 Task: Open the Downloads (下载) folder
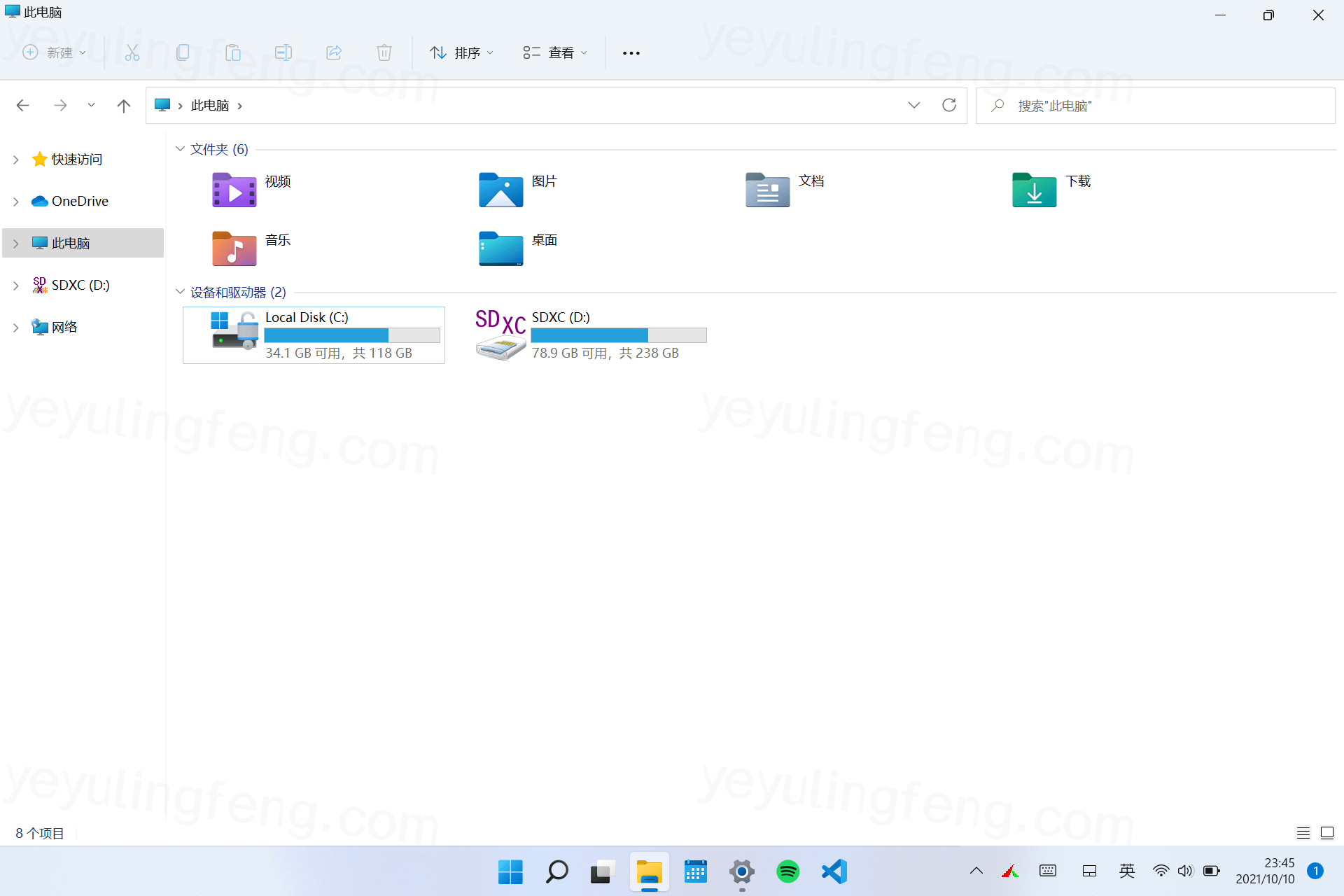[1034, 190]
